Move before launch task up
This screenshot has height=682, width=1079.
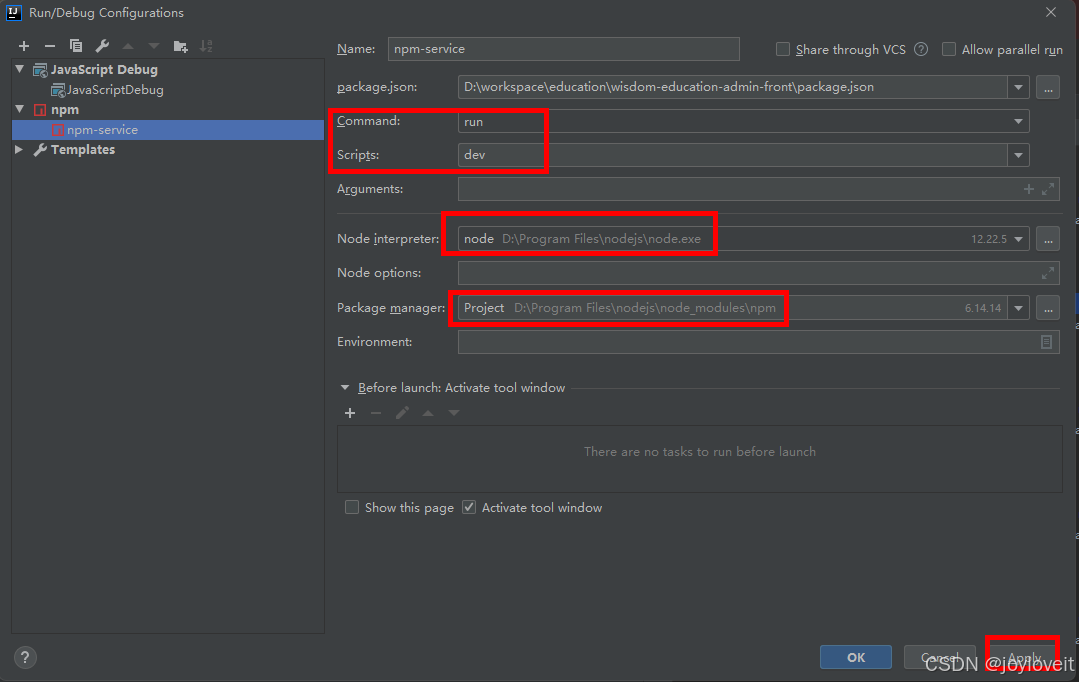(428, 413)
